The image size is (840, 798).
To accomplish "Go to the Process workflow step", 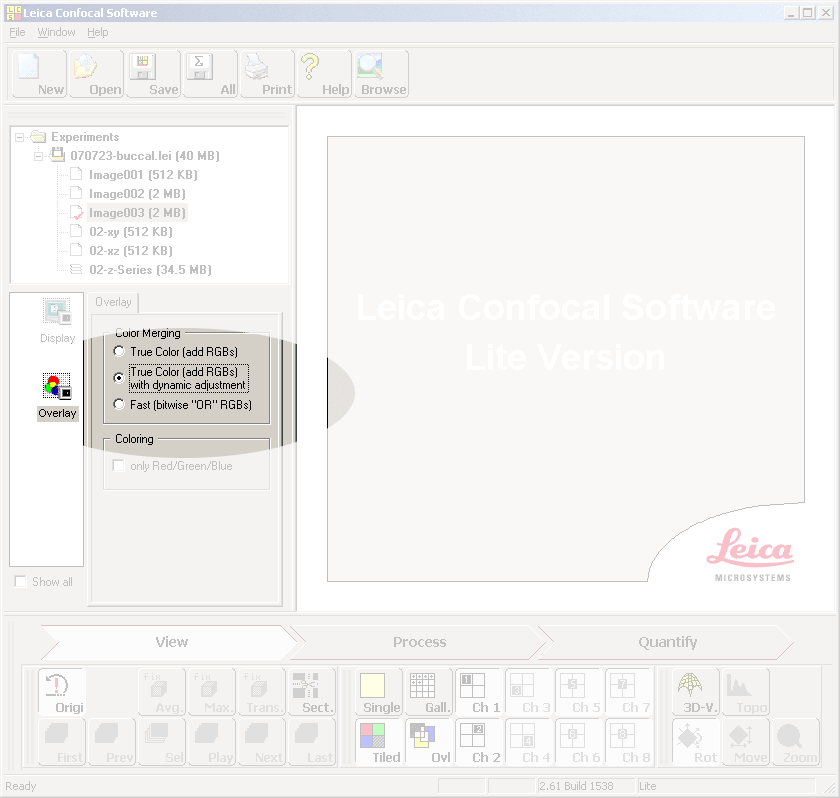I will click(419, 642).
